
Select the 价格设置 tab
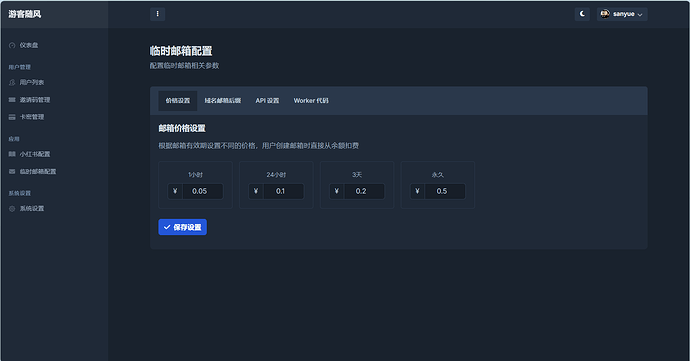(178, 101)
